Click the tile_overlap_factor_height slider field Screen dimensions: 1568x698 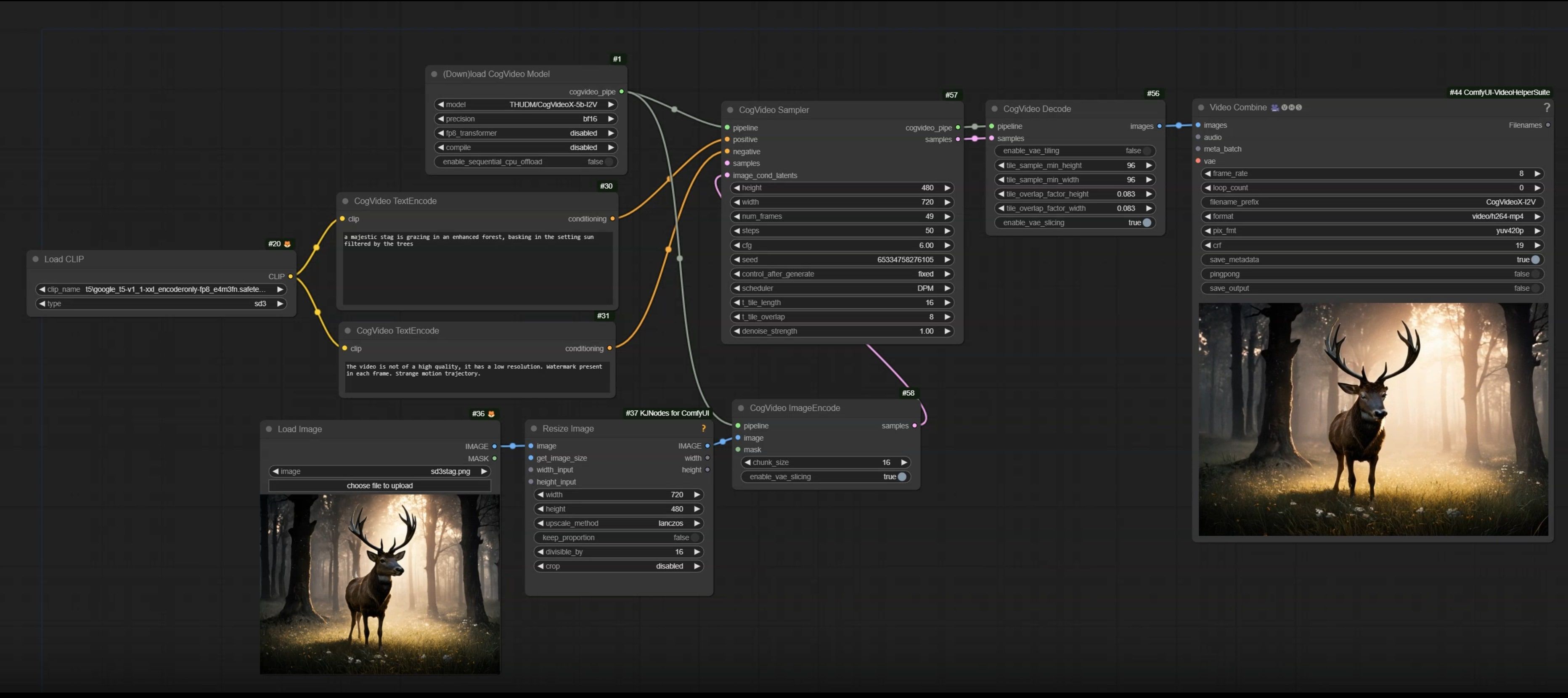click(x=1074, y=194)
